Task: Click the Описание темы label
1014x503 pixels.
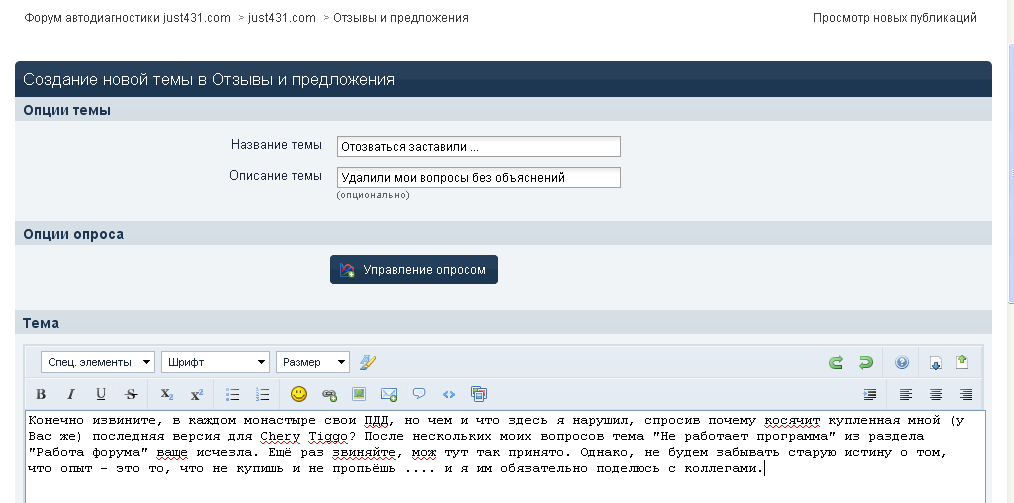Action: pos(275,176)
